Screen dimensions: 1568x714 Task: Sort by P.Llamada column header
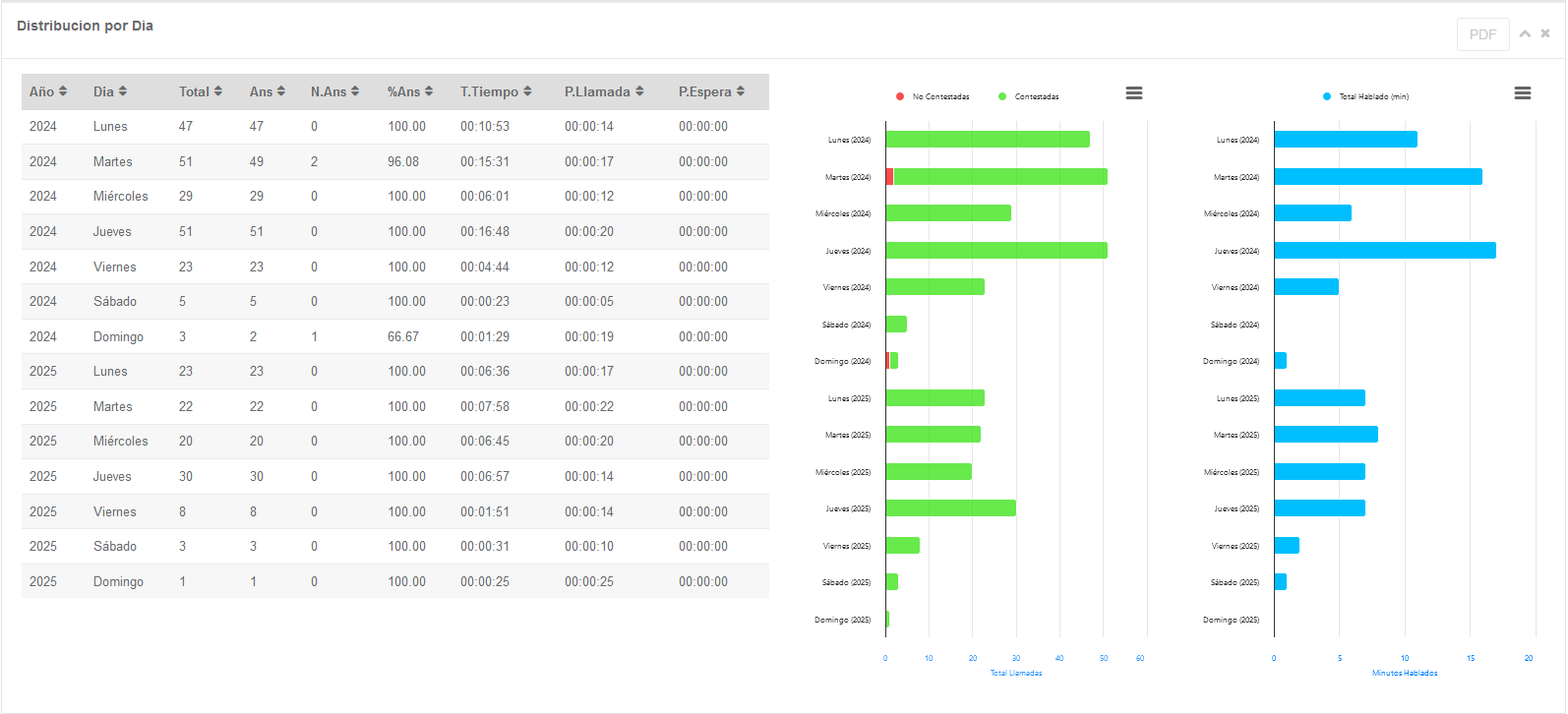pos(603,91)
